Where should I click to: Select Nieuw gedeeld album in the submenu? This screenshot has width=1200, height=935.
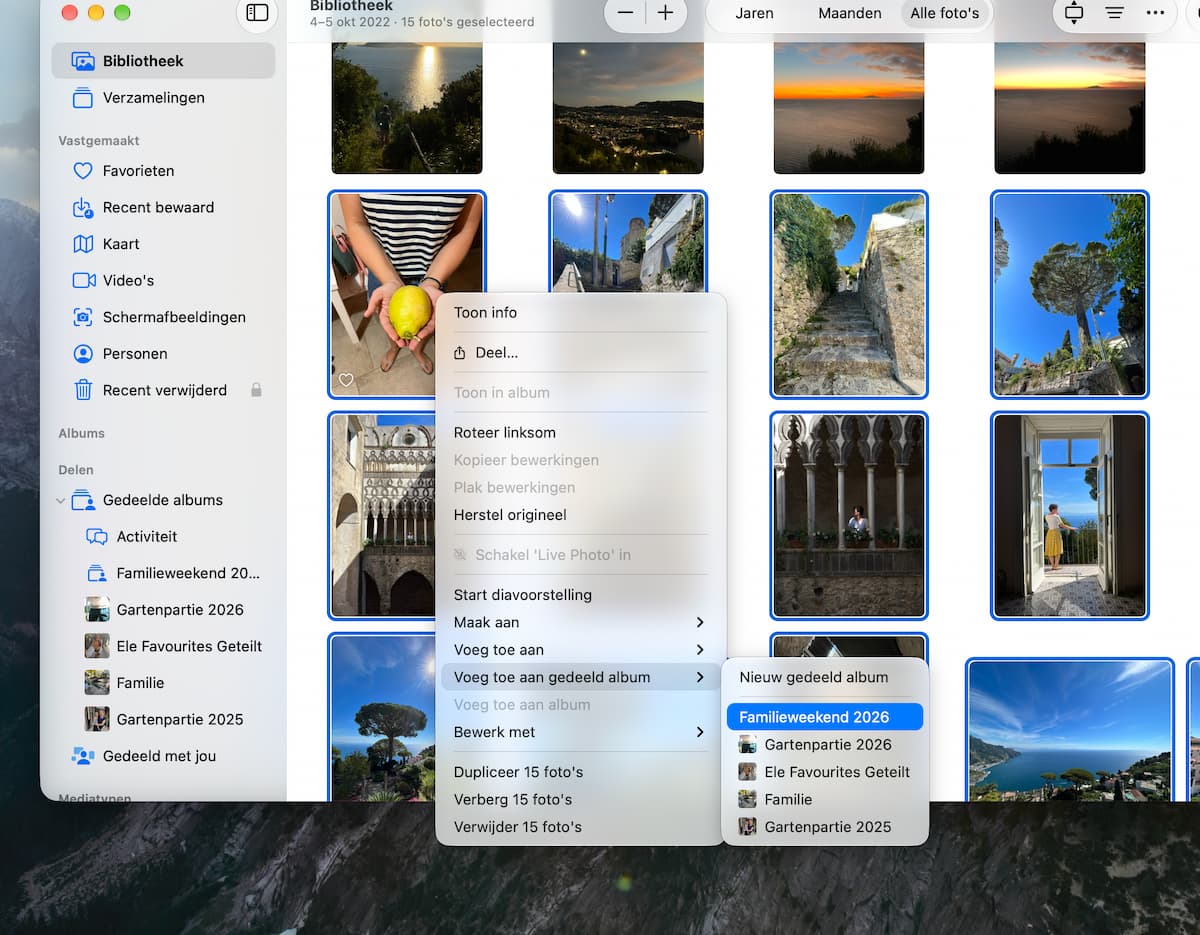pyautogui.click(x=825, y=677)
